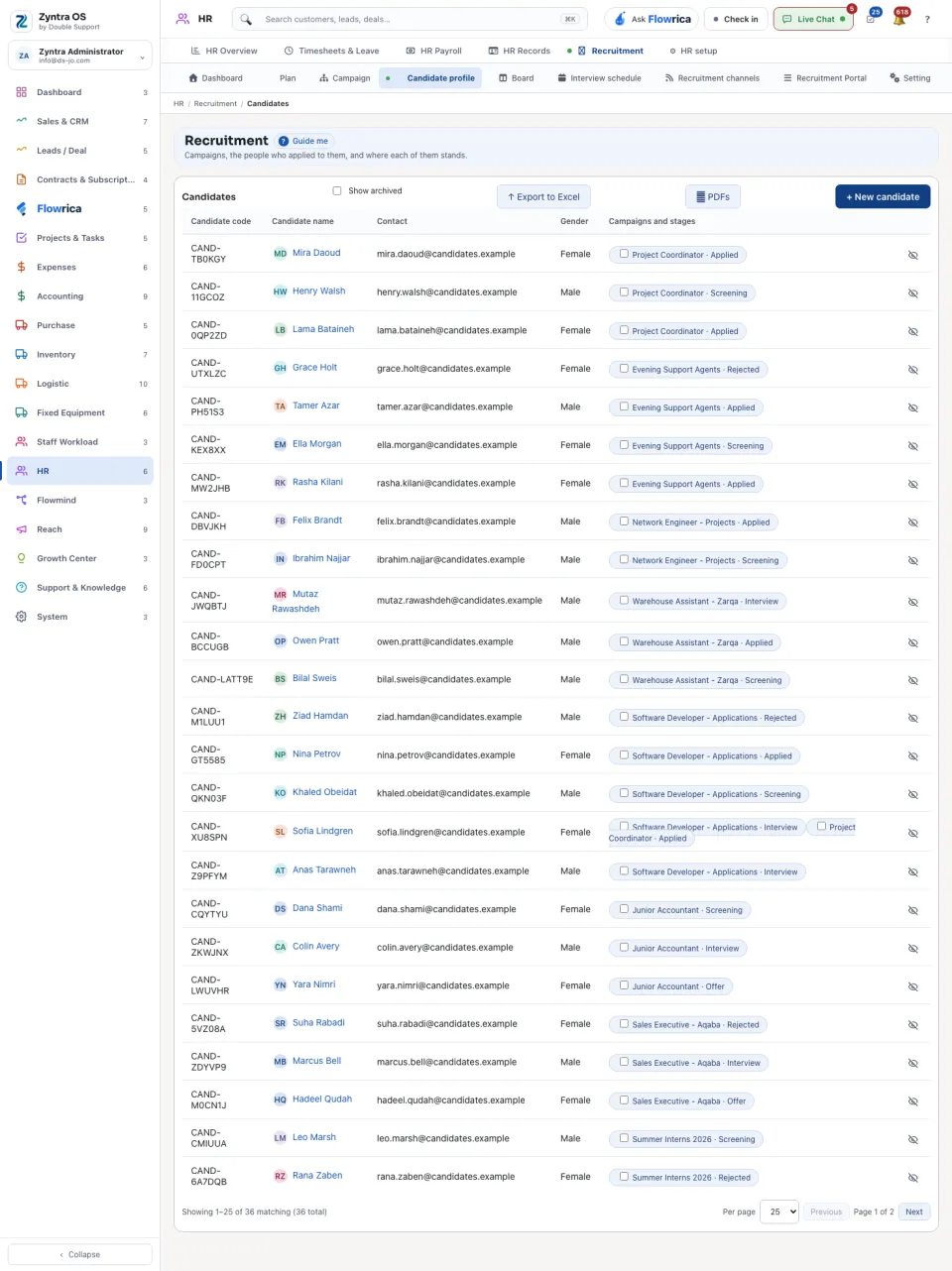This screenshot has height=1271, width=952.
Task: Click the help question mark icon
Action: pyautogui.click(x=927, y=19)
